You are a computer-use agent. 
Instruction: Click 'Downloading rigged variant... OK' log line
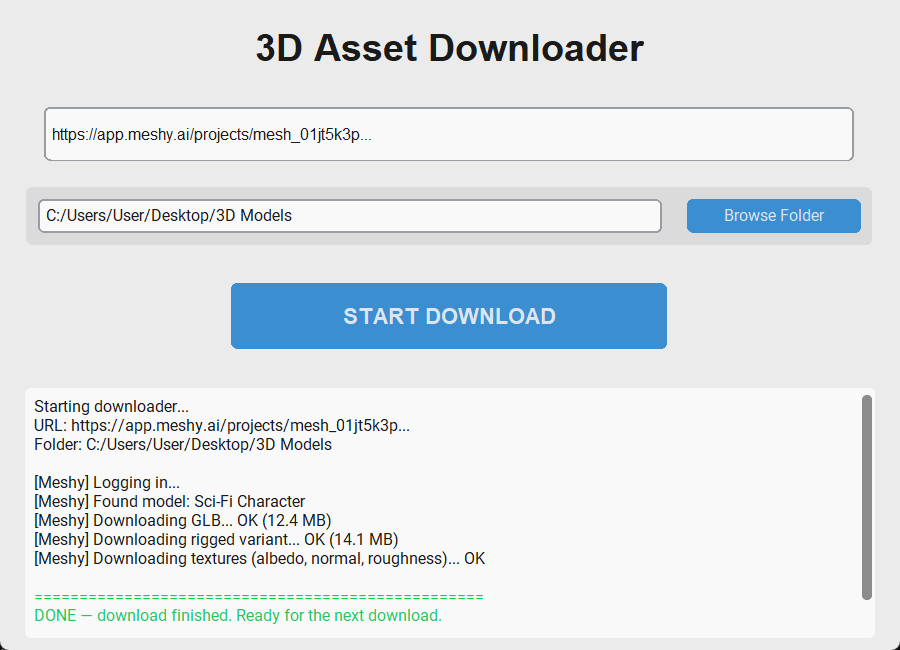(x=216, y=539)
